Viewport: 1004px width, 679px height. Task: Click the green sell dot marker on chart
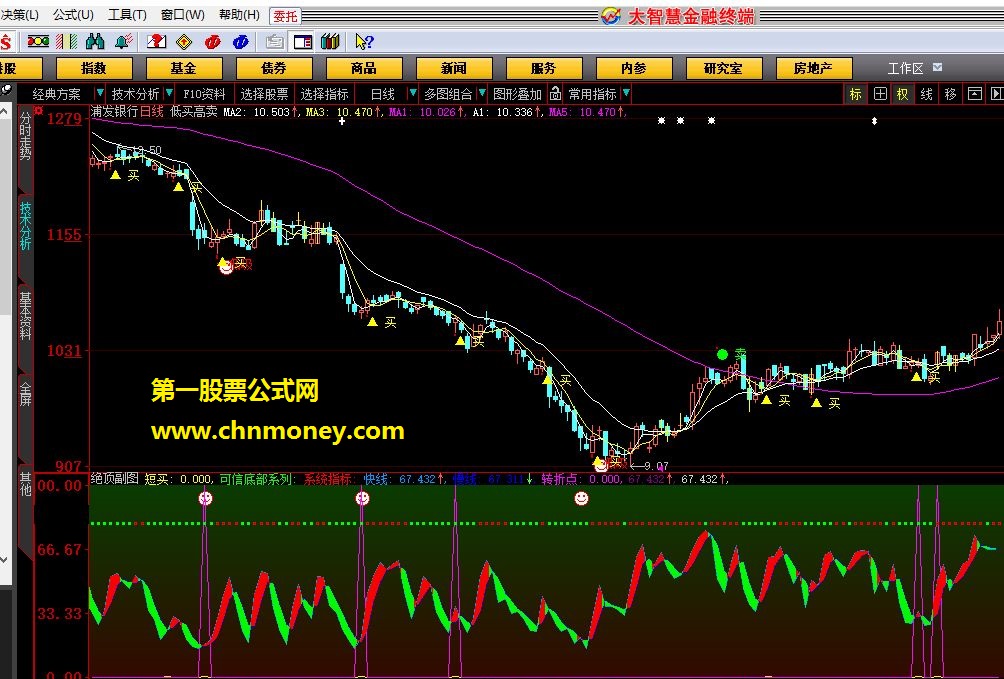pyautogui.click(x=723, y=354)
